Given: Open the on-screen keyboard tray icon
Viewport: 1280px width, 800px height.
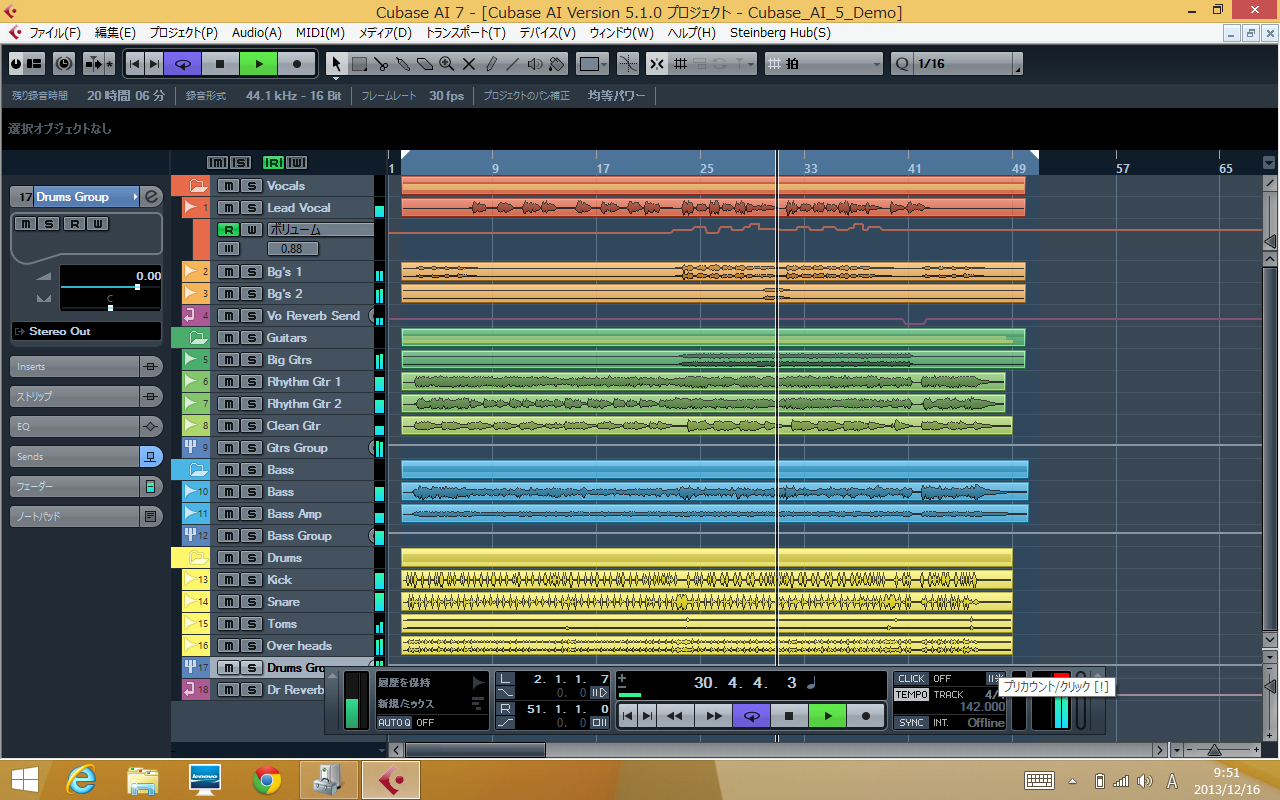Looking at the screenshot, I should click(x=1039, y=780).
